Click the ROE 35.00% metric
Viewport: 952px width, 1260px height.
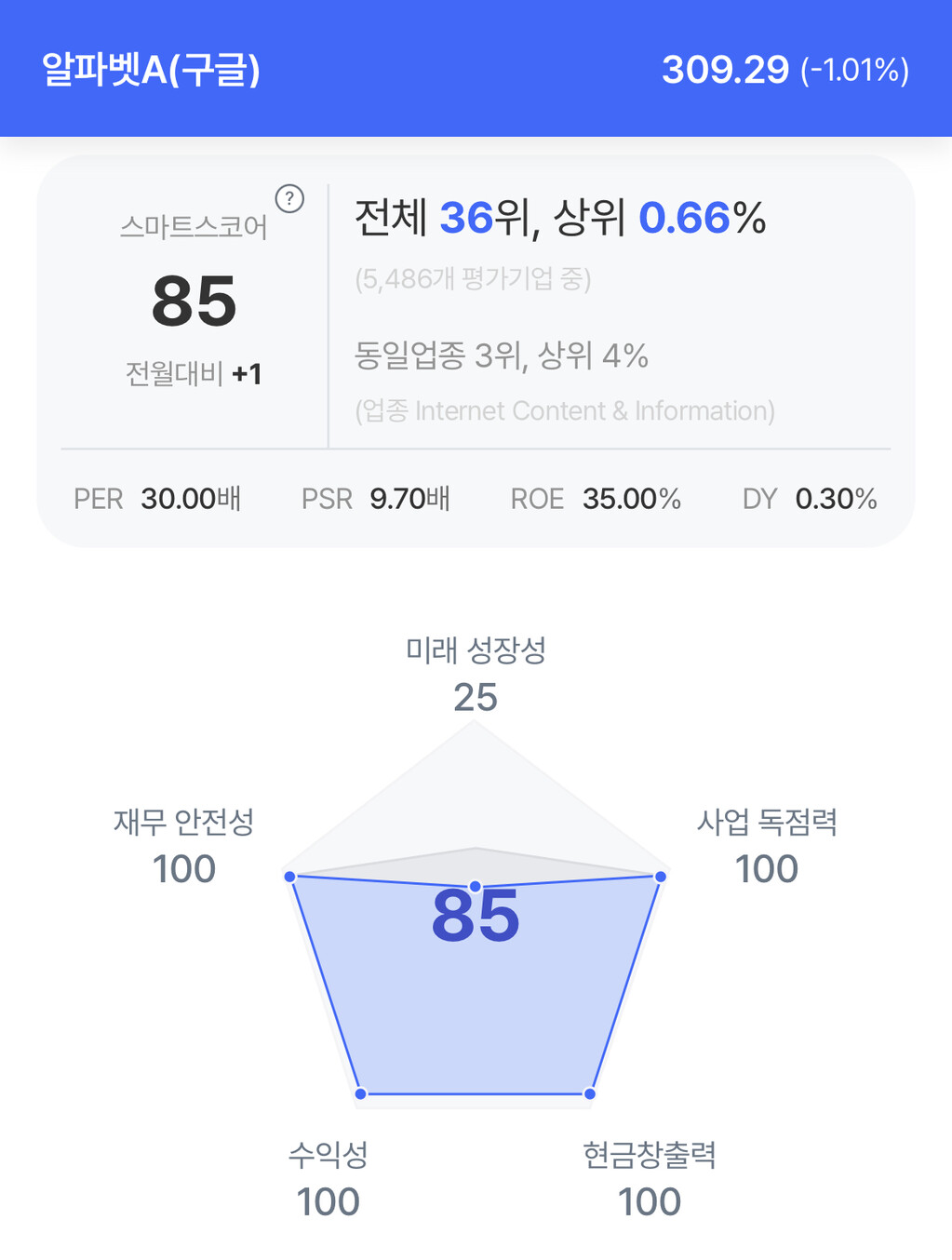(x=596, y=499)
